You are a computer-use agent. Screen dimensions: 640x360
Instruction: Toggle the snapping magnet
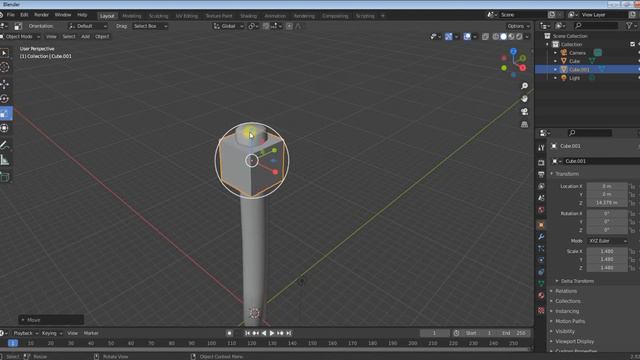pos(266,26)
